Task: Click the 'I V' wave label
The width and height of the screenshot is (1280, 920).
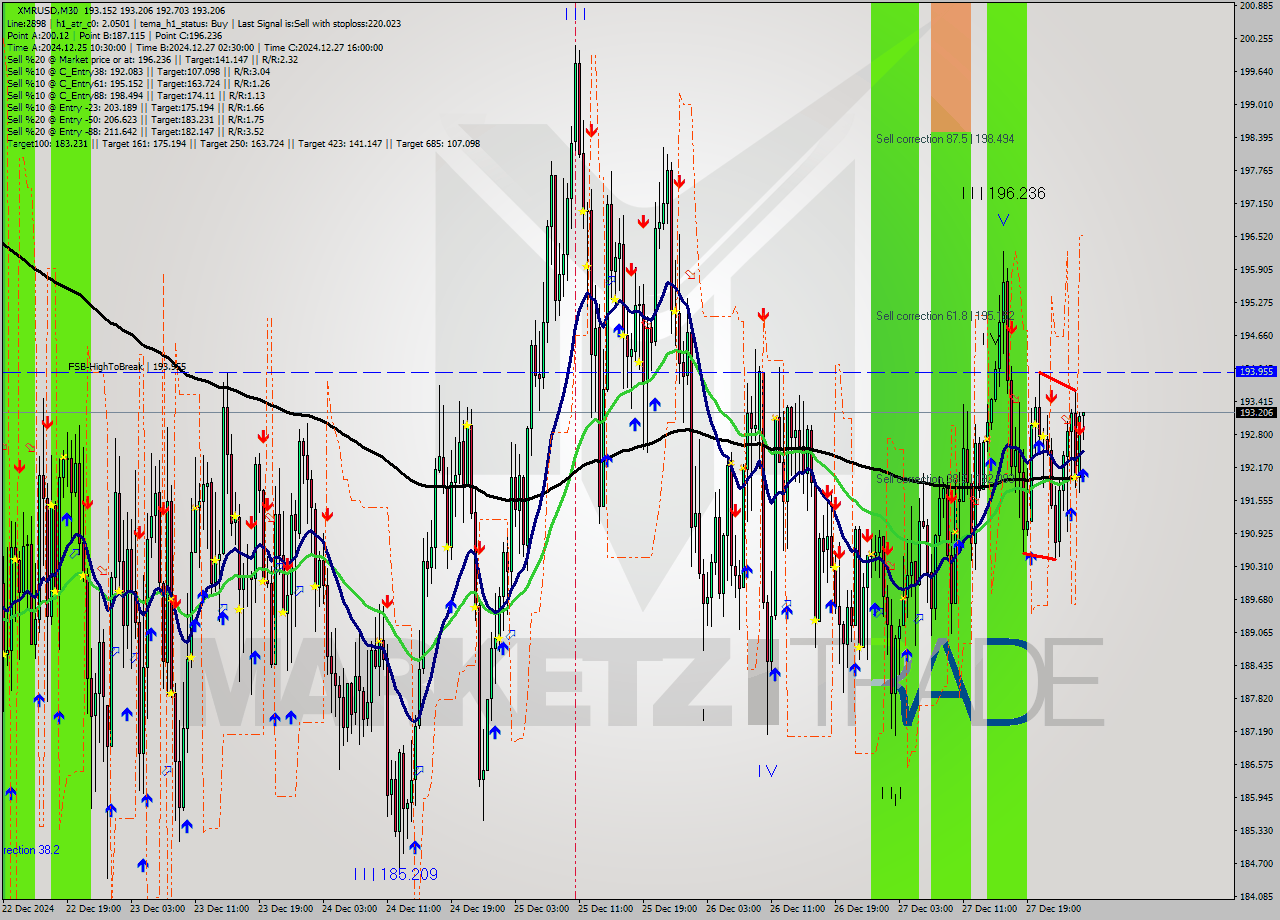Action: 767,770
